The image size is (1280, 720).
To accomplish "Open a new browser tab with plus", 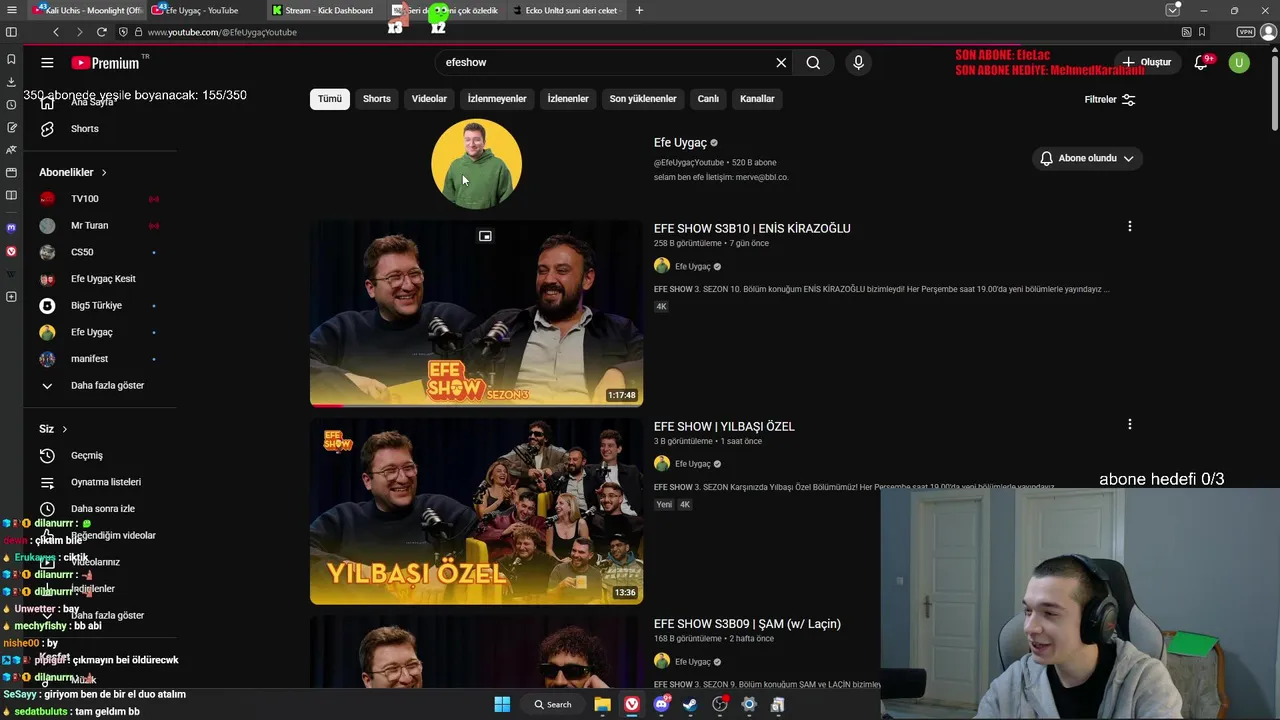I will point(639,10).
